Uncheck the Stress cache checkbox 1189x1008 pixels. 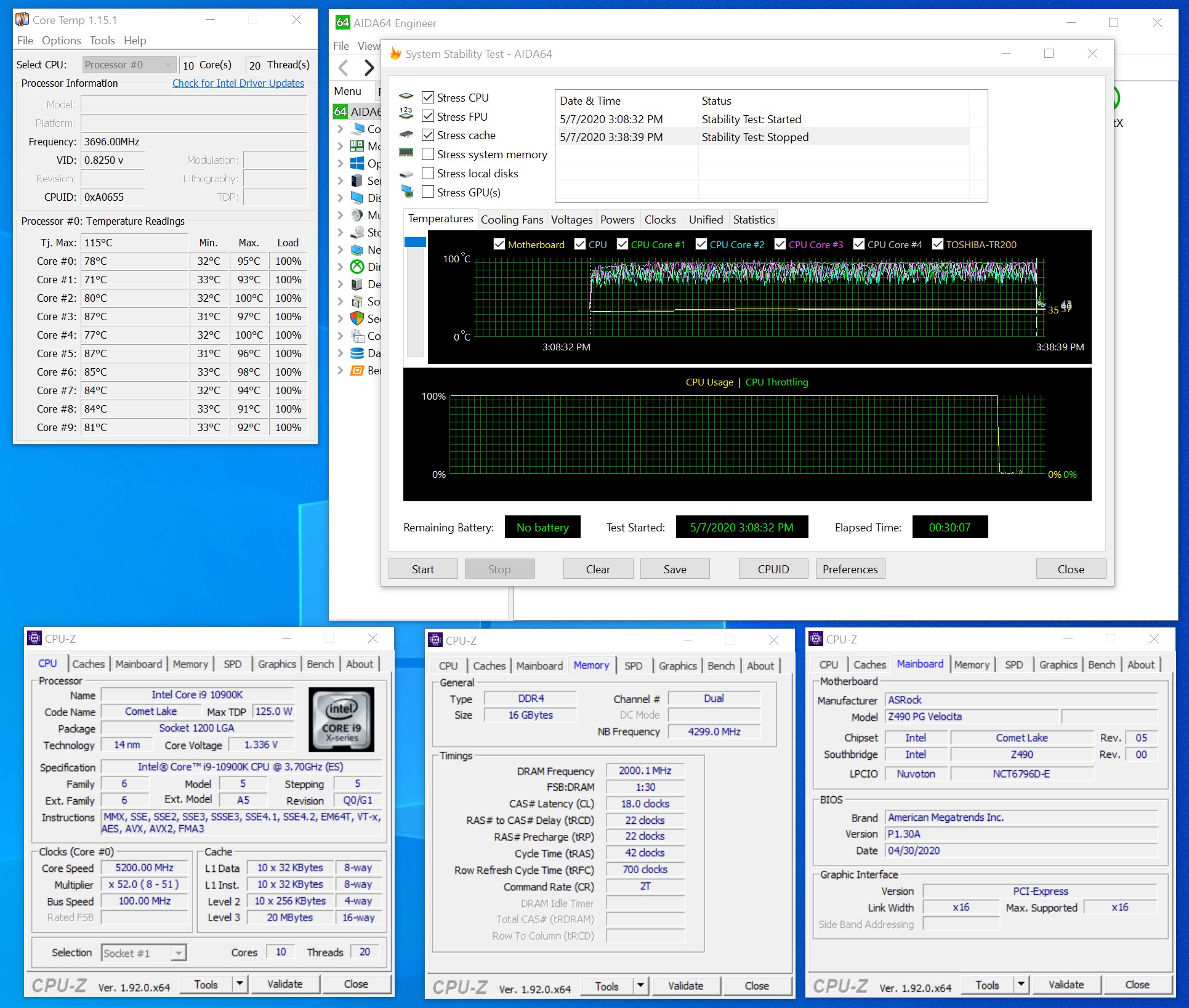tap(428, 135)
